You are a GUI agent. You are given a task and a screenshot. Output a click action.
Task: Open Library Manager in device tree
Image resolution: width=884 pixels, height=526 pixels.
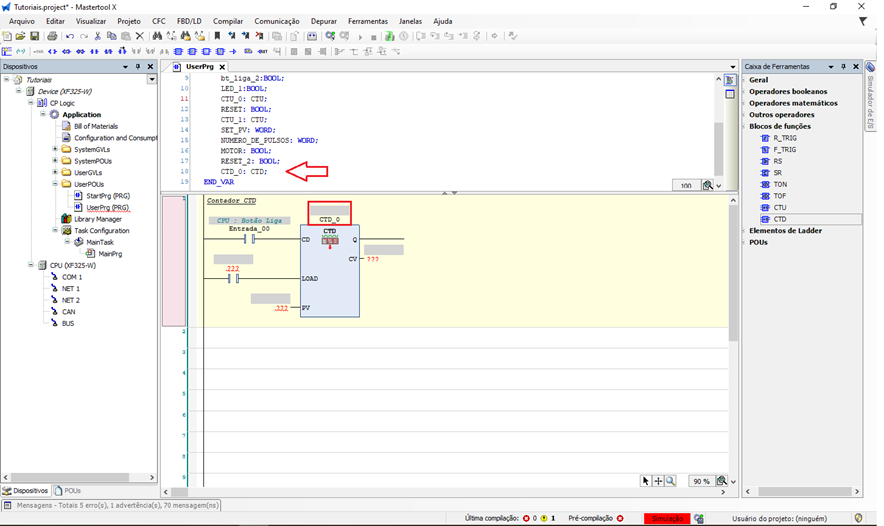tap(97, 219)
